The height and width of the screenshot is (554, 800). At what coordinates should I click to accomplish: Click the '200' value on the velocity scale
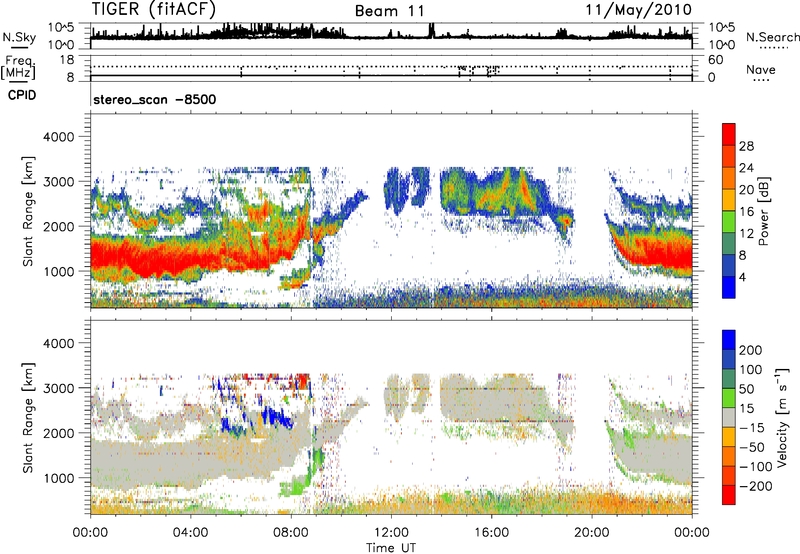(x=751, y=350)
